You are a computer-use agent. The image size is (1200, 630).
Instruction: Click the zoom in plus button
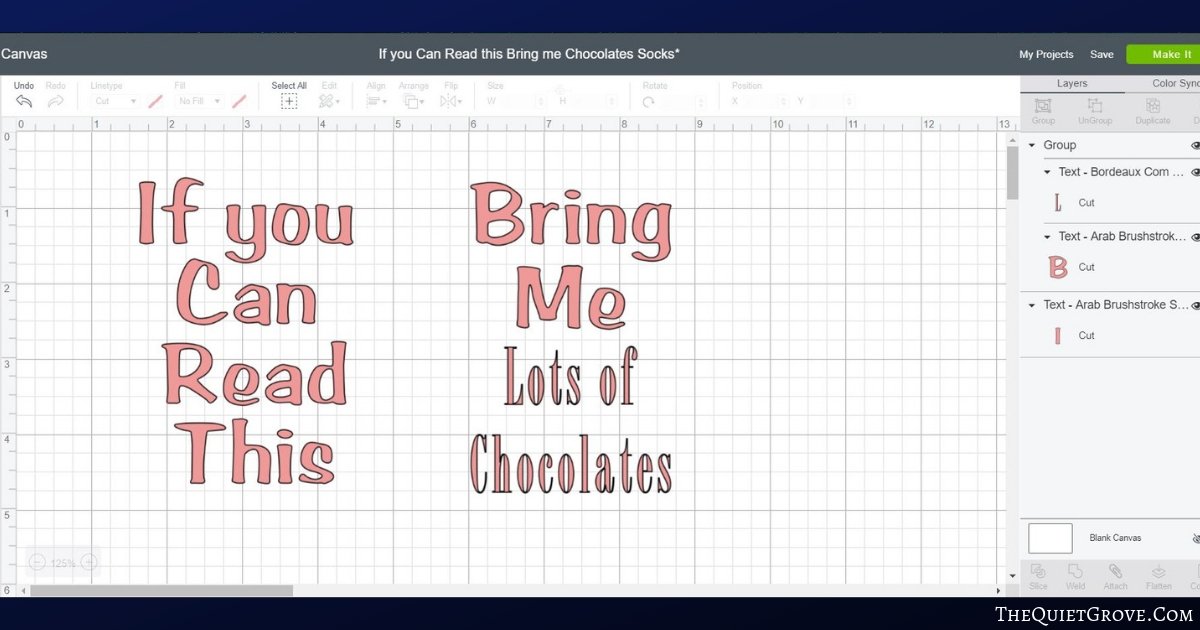coord(89,563)
